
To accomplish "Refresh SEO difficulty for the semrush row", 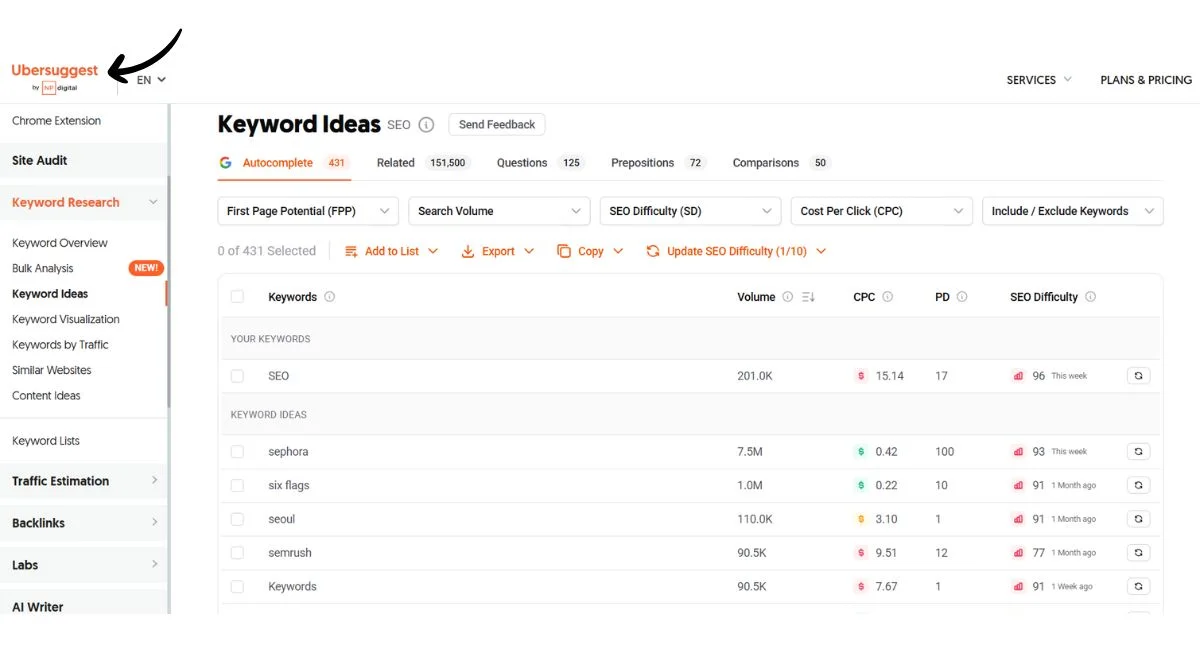I will [1138, 553].
